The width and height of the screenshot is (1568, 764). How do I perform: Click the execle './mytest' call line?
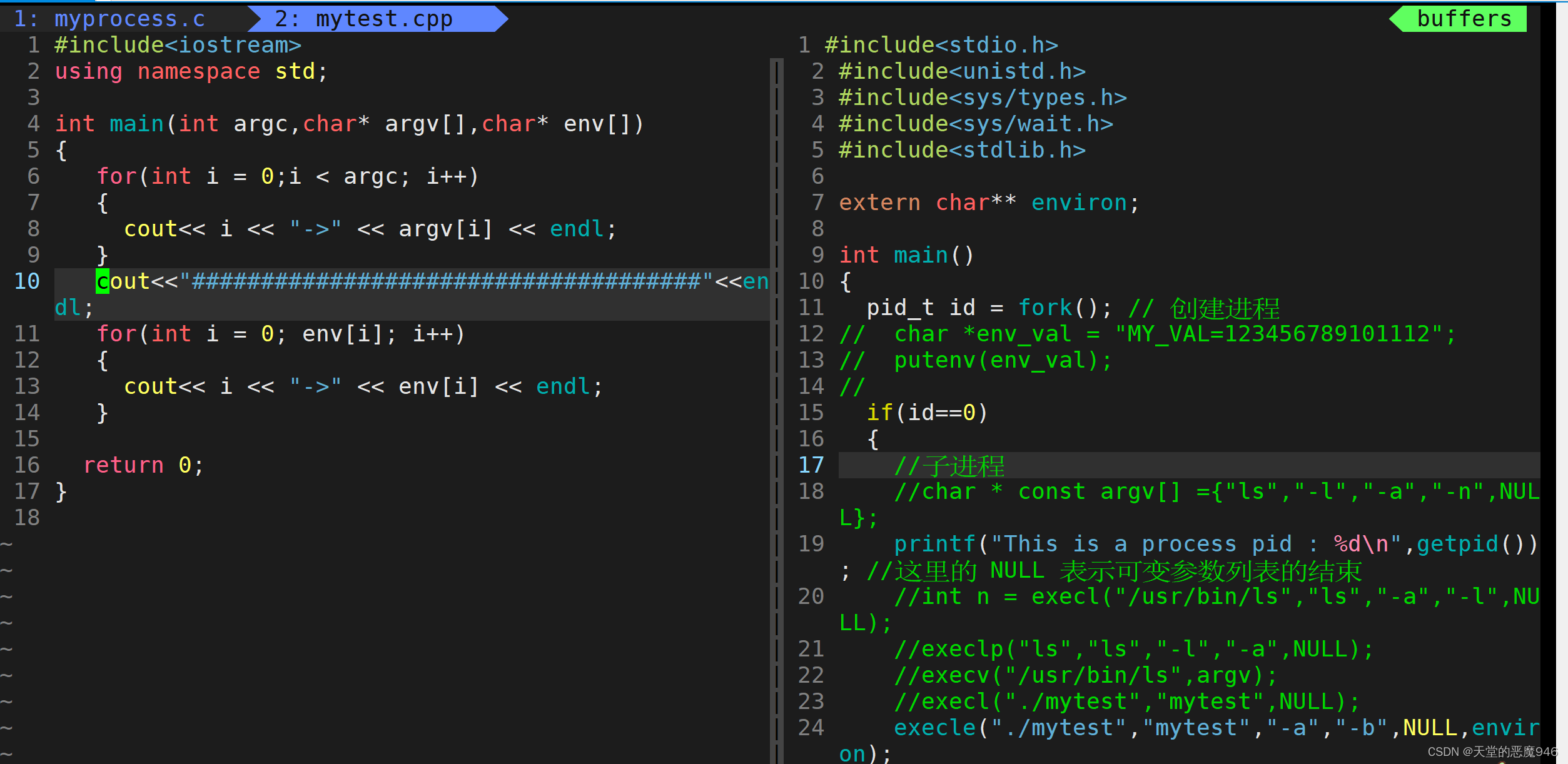click(1189, 740)
